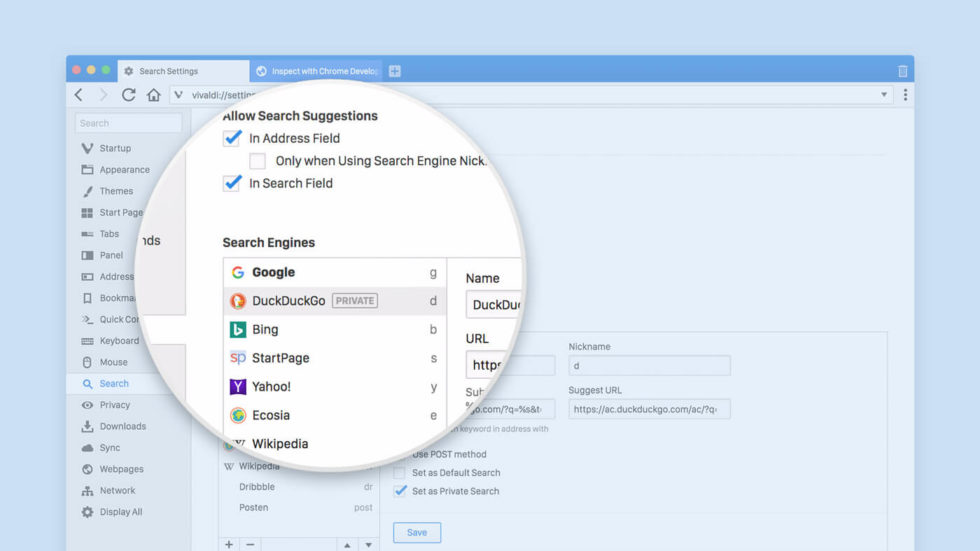The height and width of the screenshot is (551, 980).
Task: Open the new tab plus icon
Action: (394, 71)
